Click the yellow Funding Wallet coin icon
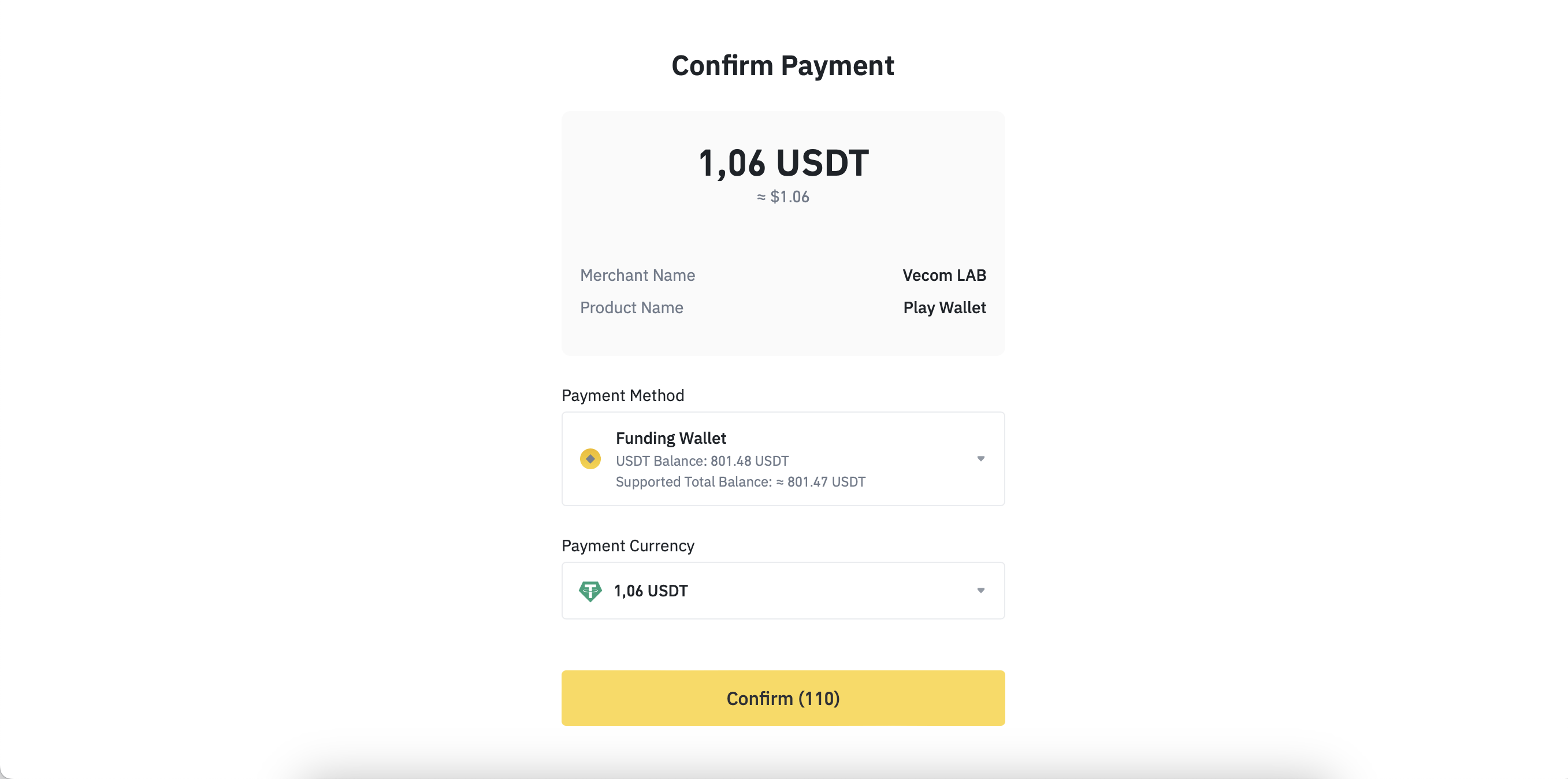Screen dimensions: 1568x779 pyautogui.click(x=590, y=459)
